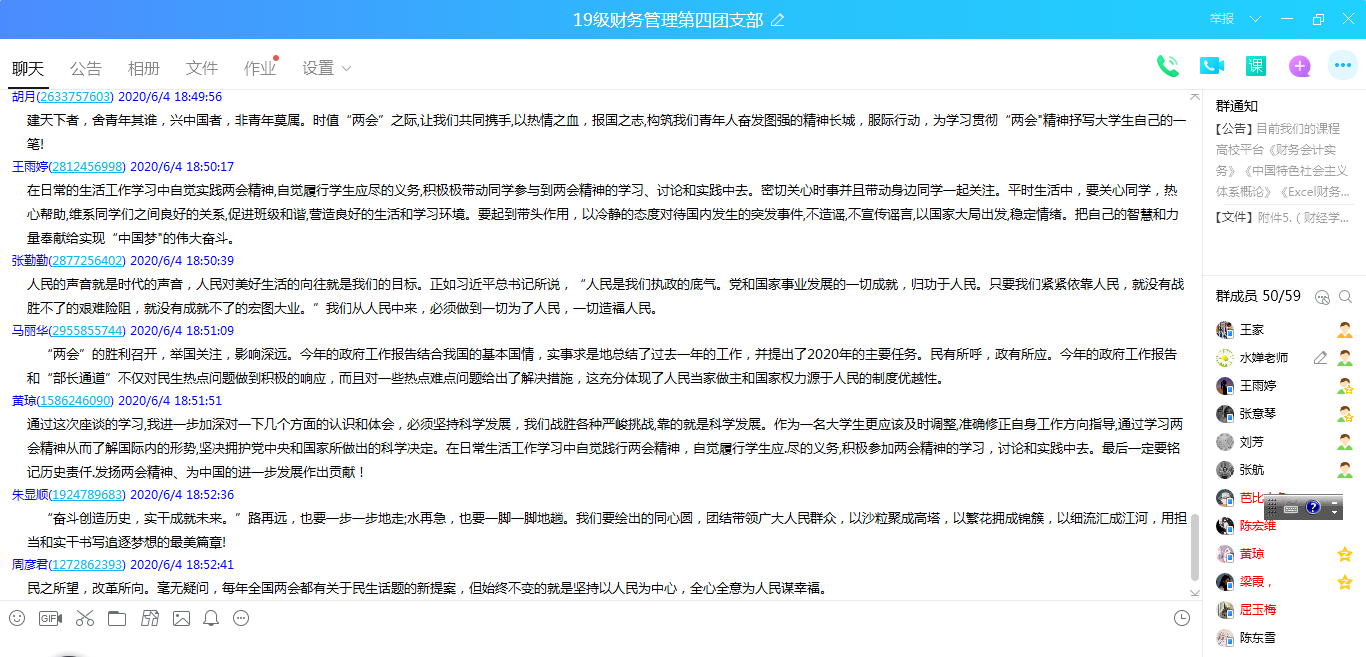
Task: Open title bar dropdown chevron next to 举报
Action: point(1255,19)
